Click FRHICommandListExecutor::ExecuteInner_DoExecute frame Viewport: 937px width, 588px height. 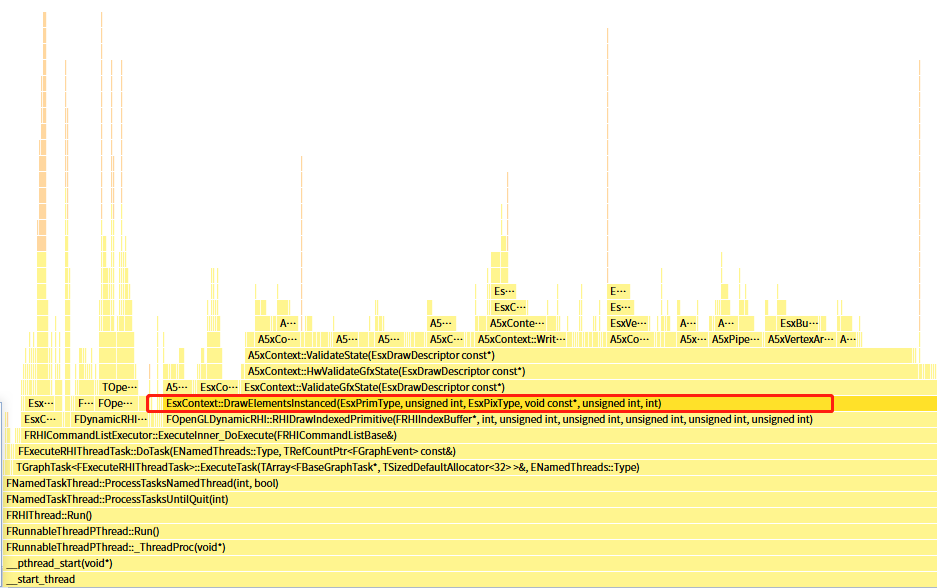(x=479, y=435)
